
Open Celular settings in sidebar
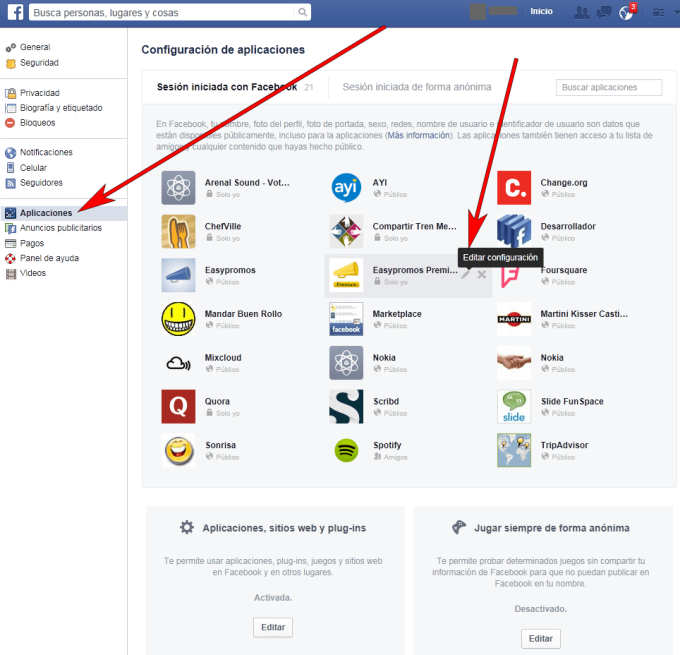[33, 168]
